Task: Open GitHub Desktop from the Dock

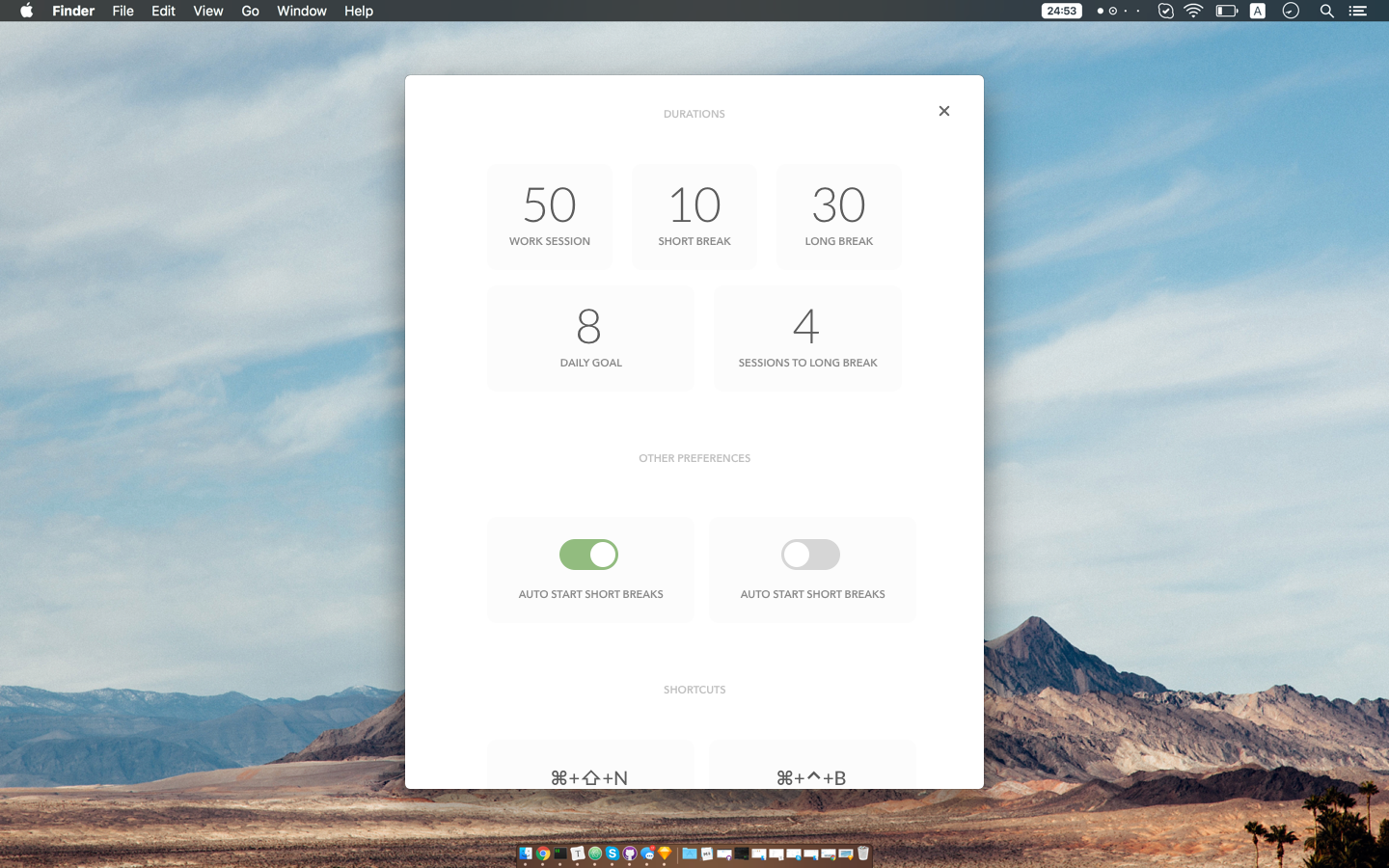Action: [x=630, y=854]
